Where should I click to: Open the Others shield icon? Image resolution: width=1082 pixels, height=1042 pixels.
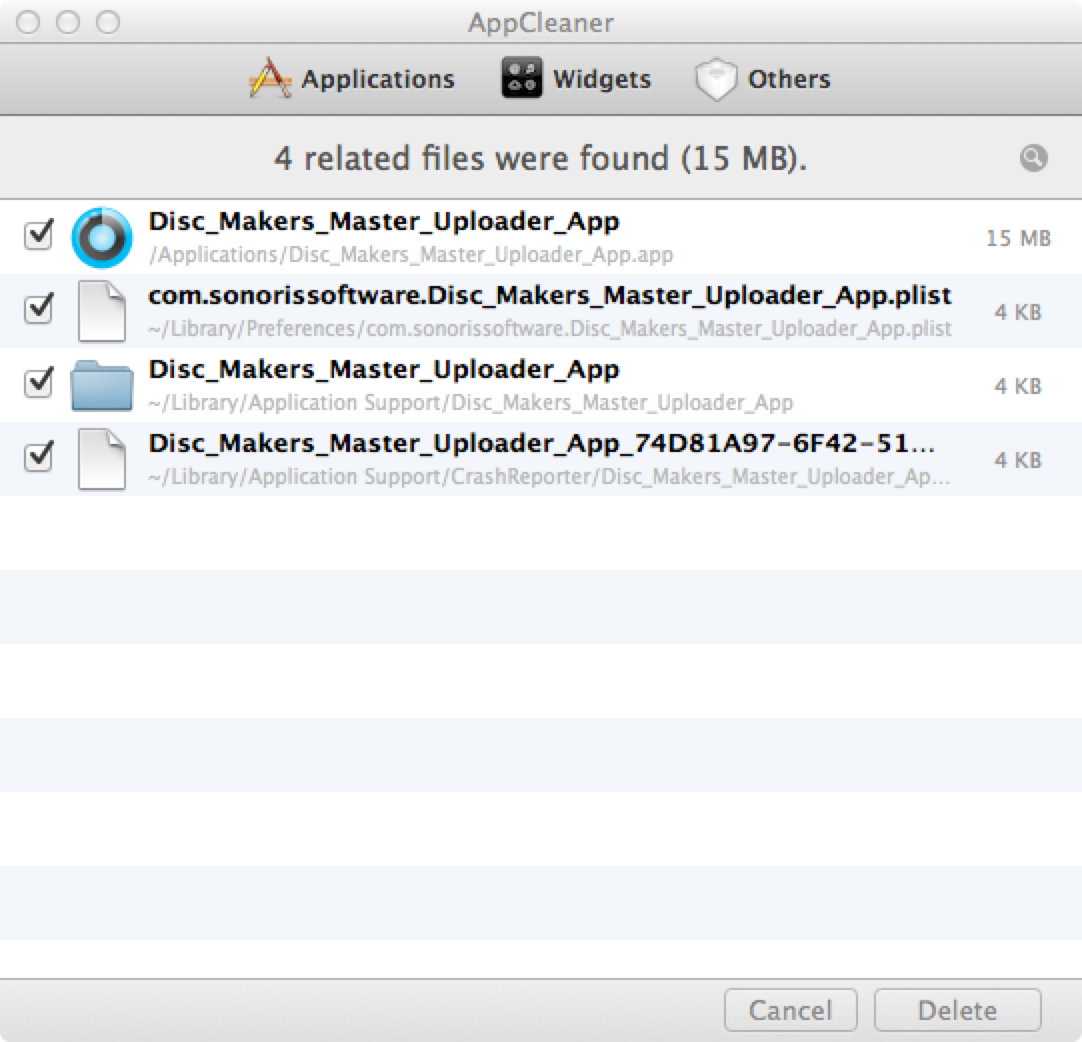(x=716, y=79)
